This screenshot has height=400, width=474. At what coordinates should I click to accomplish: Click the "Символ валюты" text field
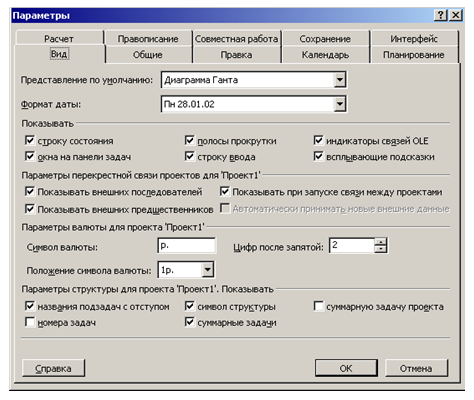(187, 246)
